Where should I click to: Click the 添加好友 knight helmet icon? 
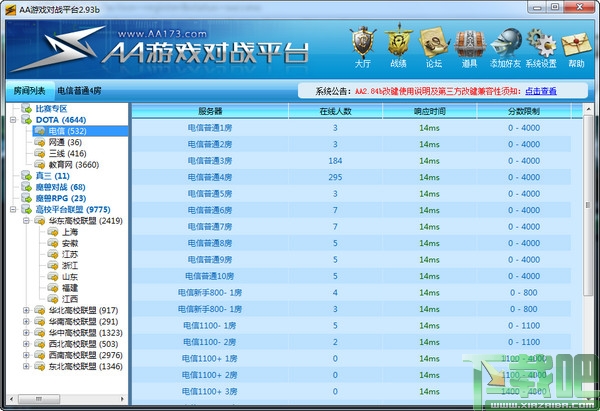point(505,44)
